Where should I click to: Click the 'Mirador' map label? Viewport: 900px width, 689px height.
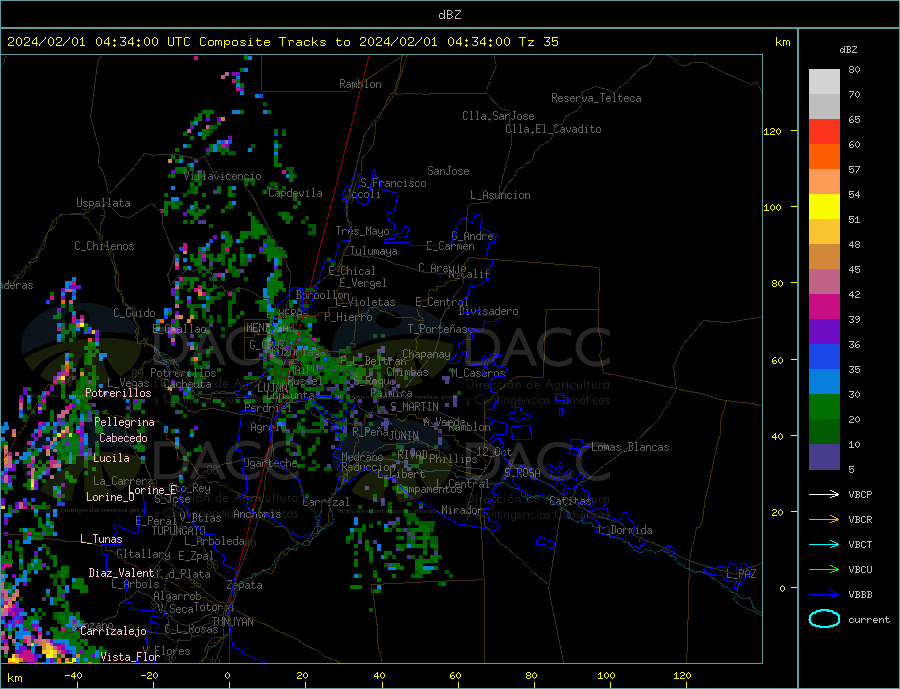pyautogui.click(x=462, y=510)
